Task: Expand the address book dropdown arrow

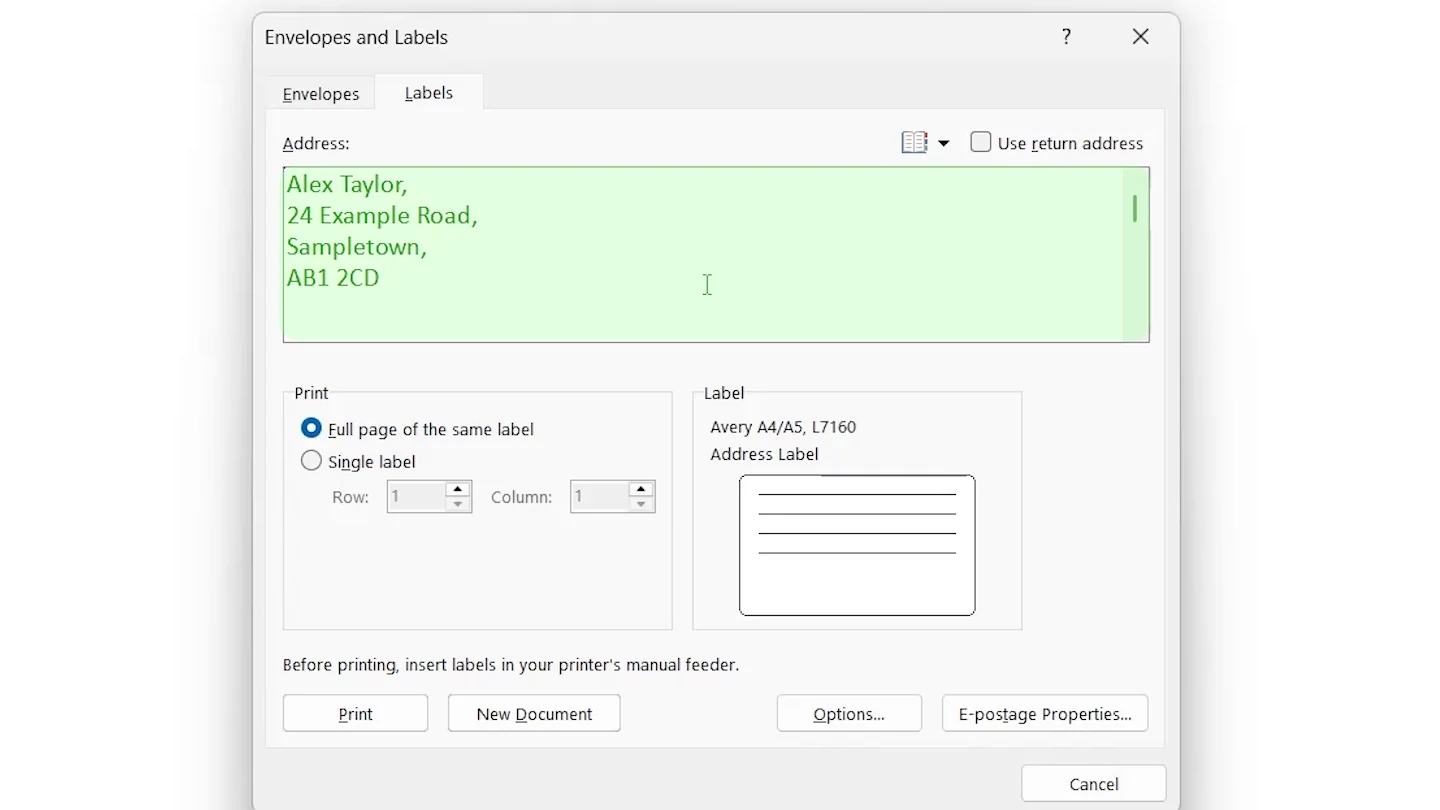Action: 943,144
